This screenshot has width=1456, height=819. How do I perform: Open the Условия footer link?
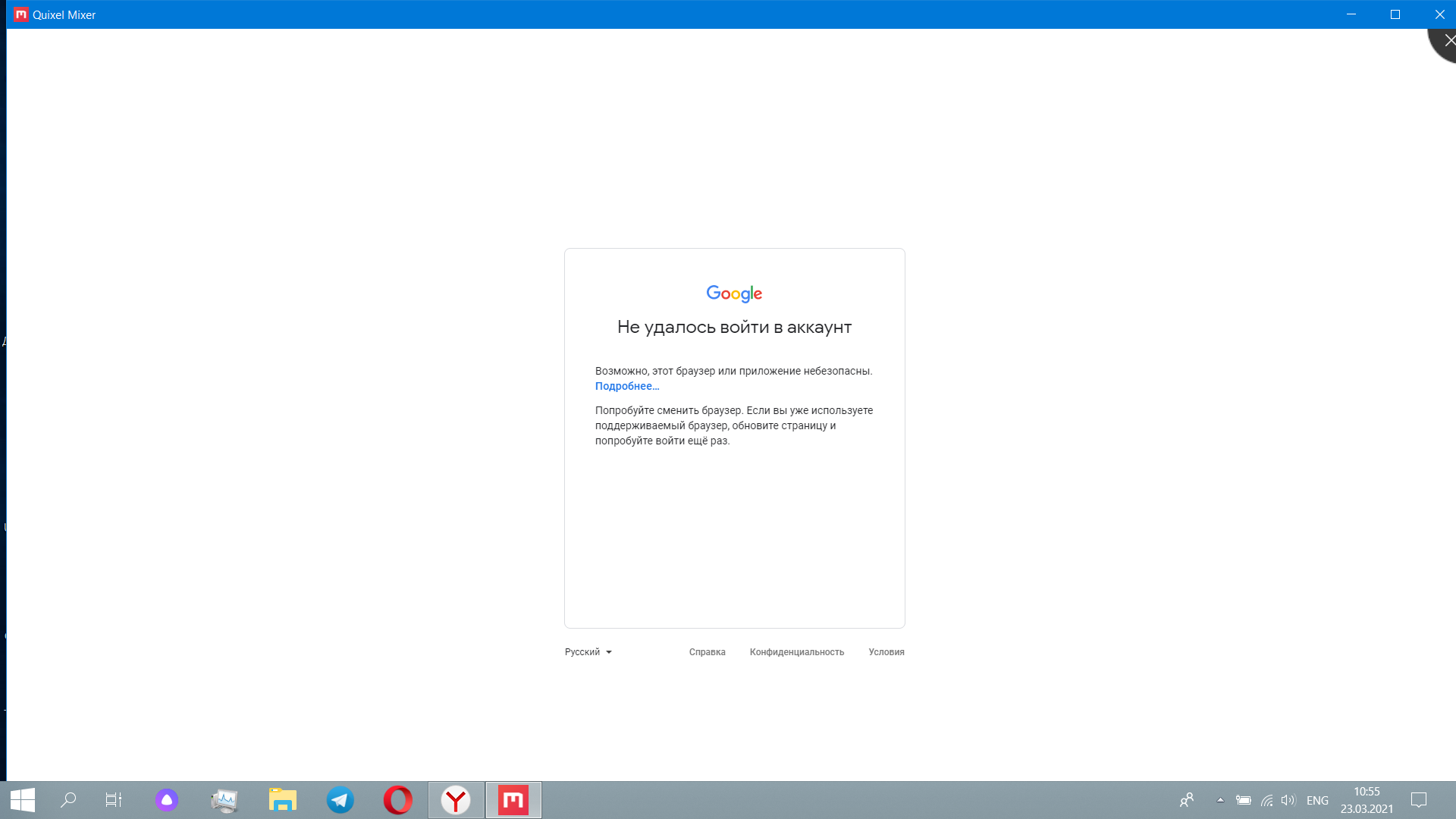click(x=886, y=652)
